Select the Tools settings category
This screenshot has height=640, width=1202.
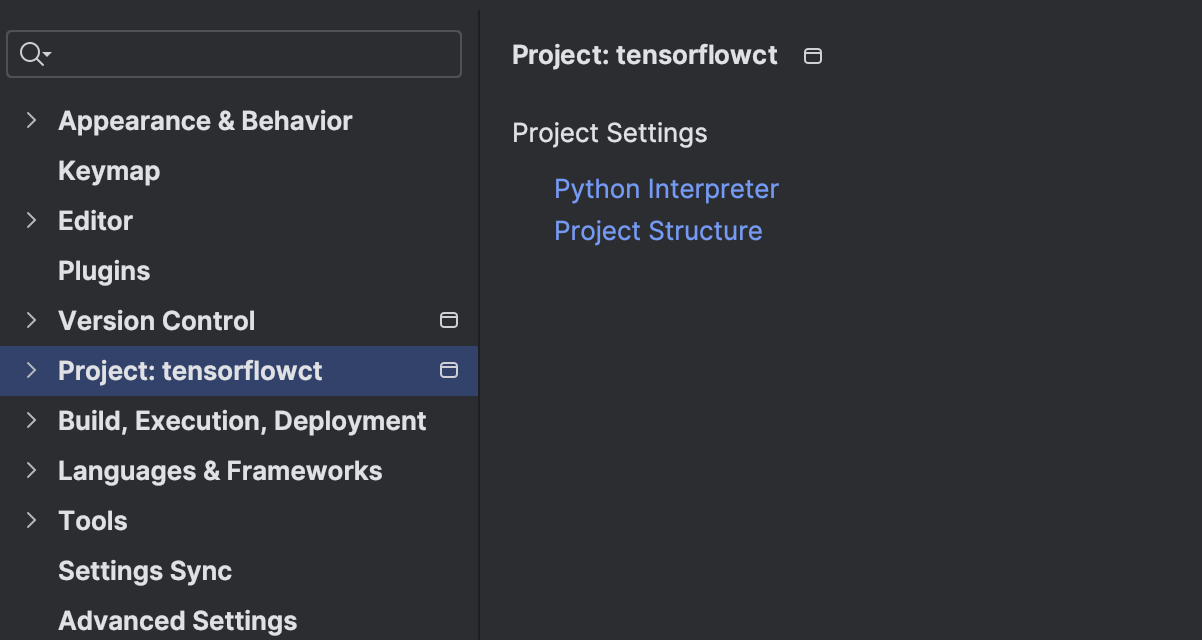(x=93, y=521)
